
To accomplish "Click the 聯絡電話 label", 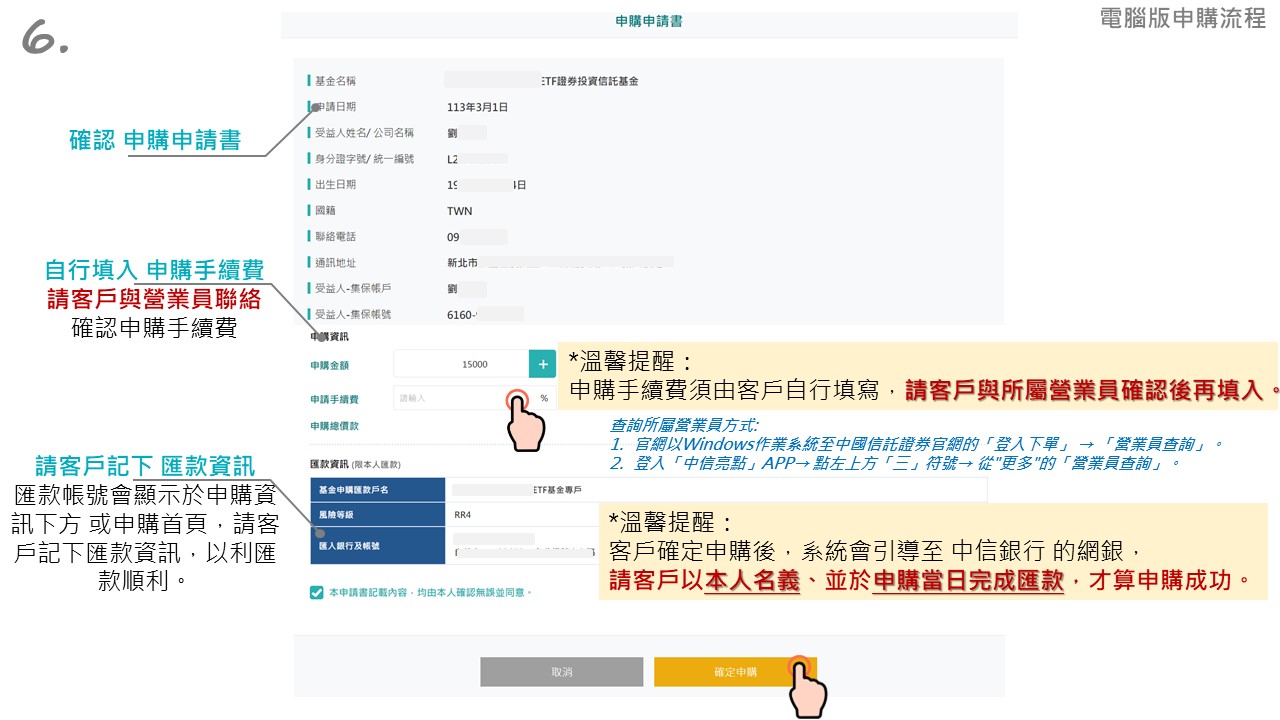I will 335,237.
